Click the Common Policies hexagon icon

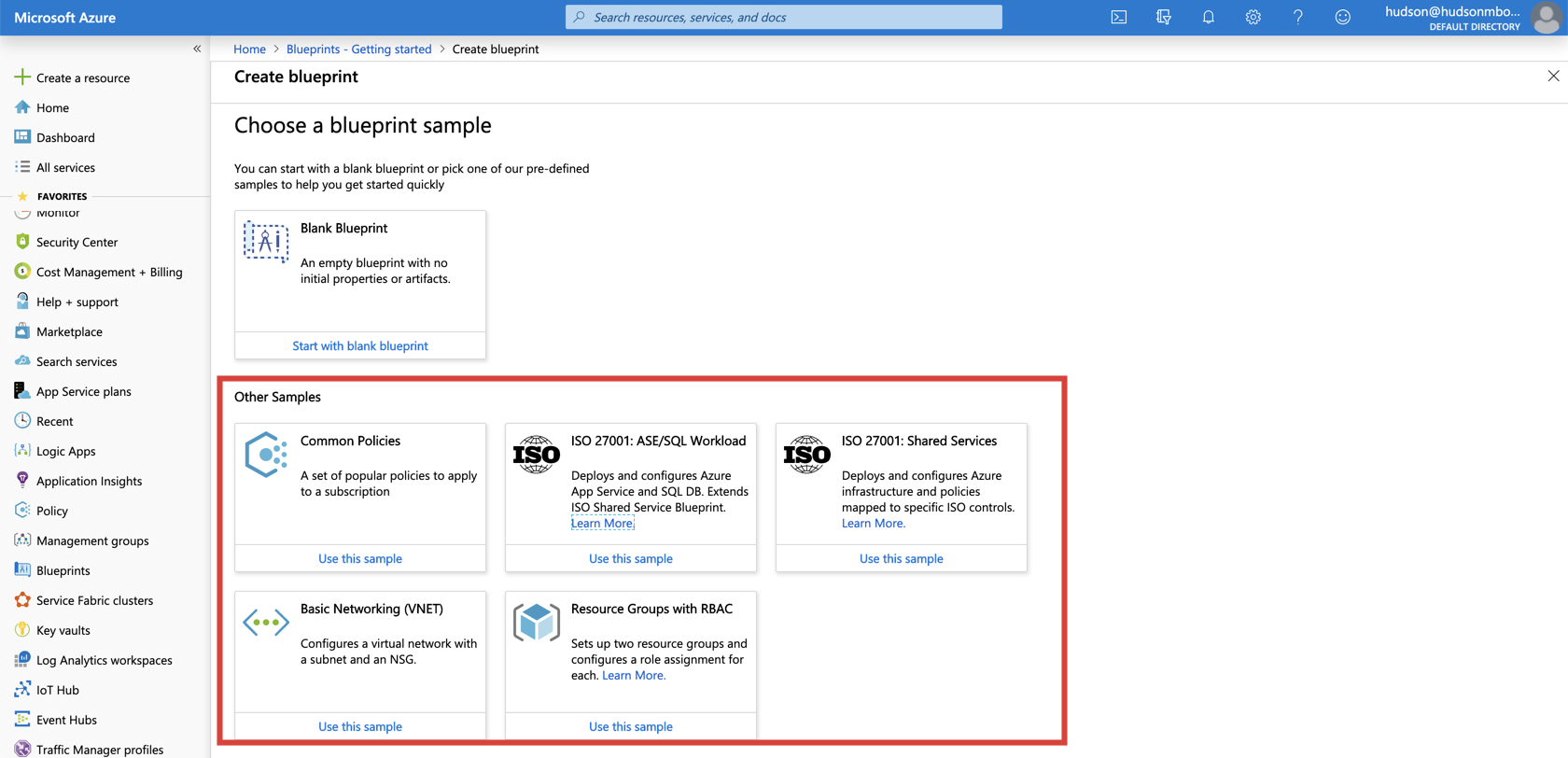coord(266,455)
